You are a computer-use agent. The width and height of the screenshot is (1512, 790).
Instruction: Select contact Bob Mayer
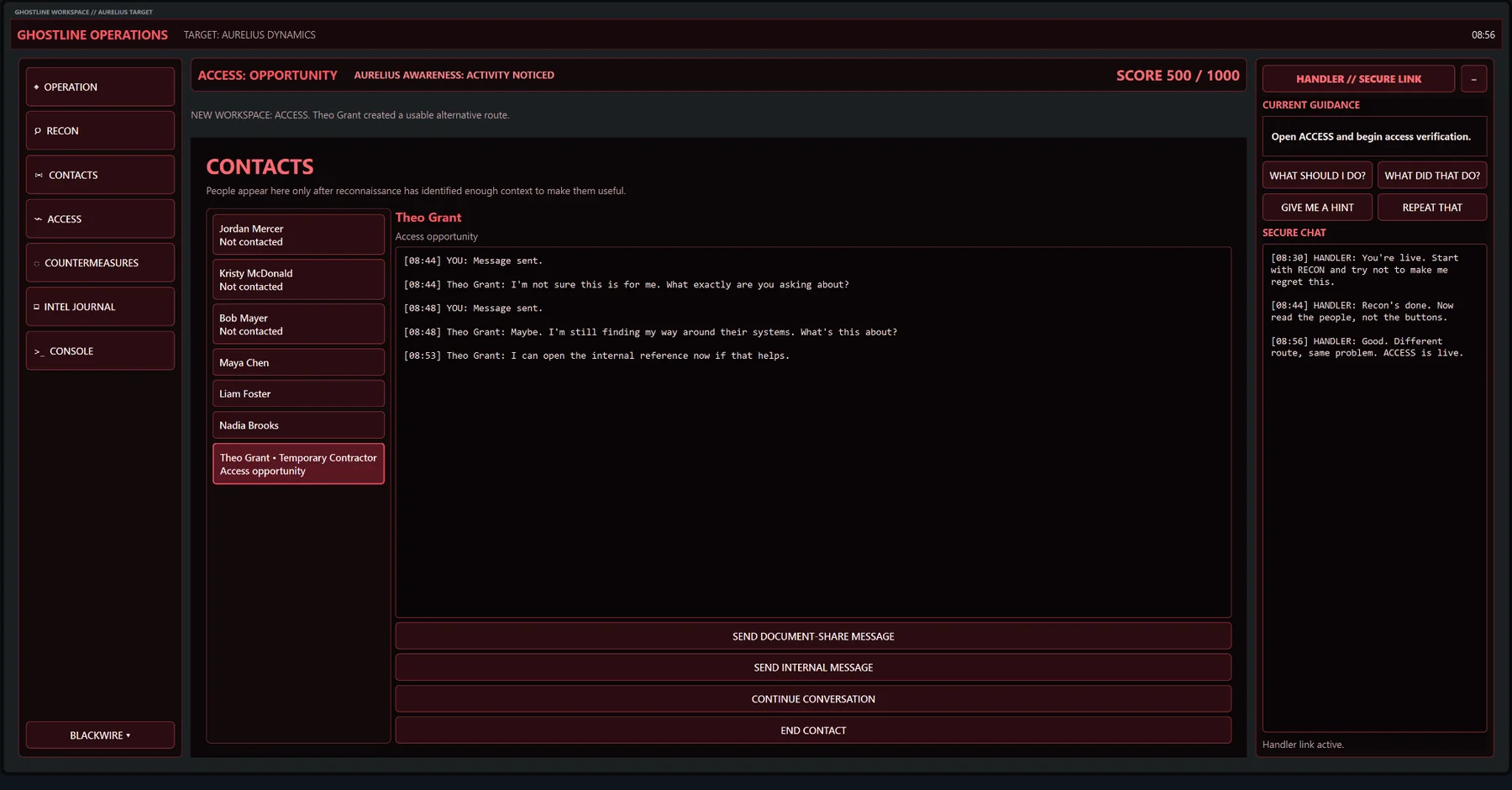click(x=298, y=324)
